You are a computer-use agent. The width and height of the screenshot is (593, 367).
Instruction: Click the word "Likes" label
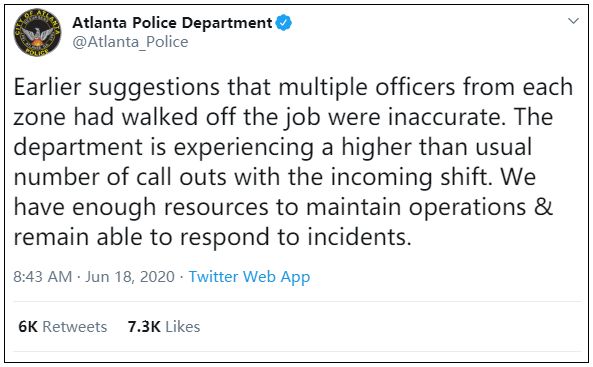[x=183, y=327]
